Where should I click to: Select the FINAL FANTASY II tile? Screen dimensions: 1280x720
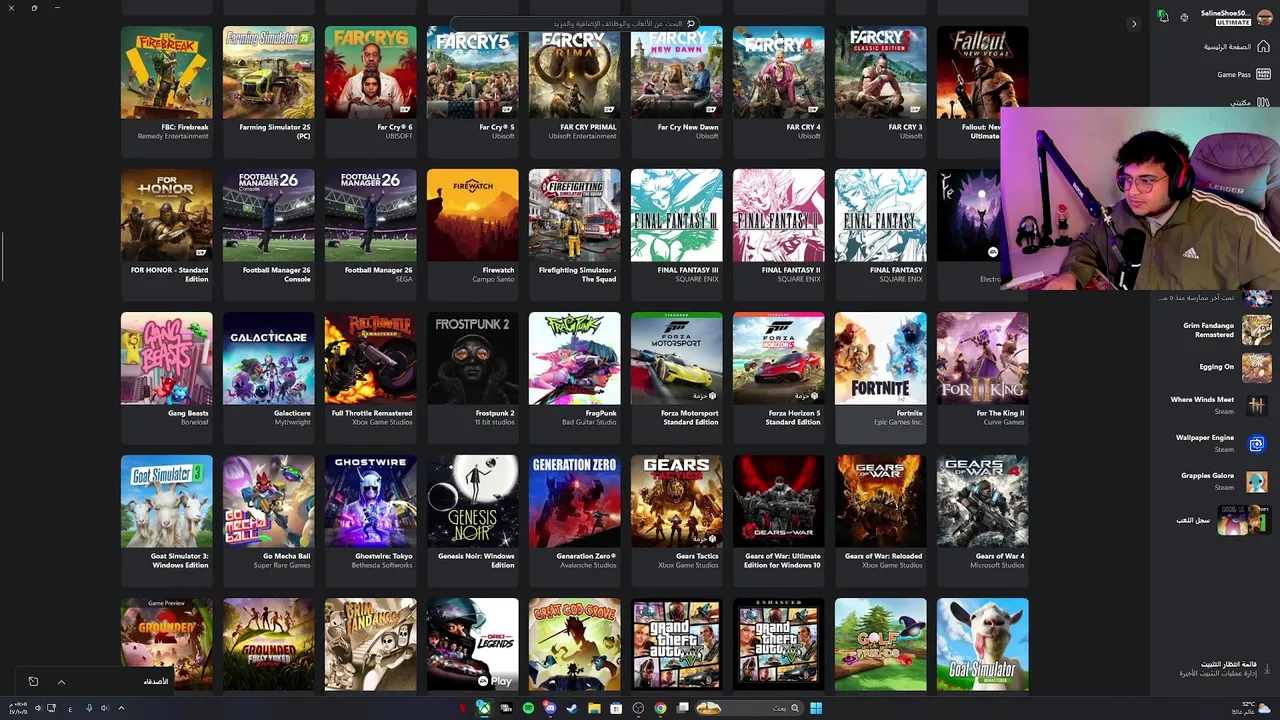(778, 234)
